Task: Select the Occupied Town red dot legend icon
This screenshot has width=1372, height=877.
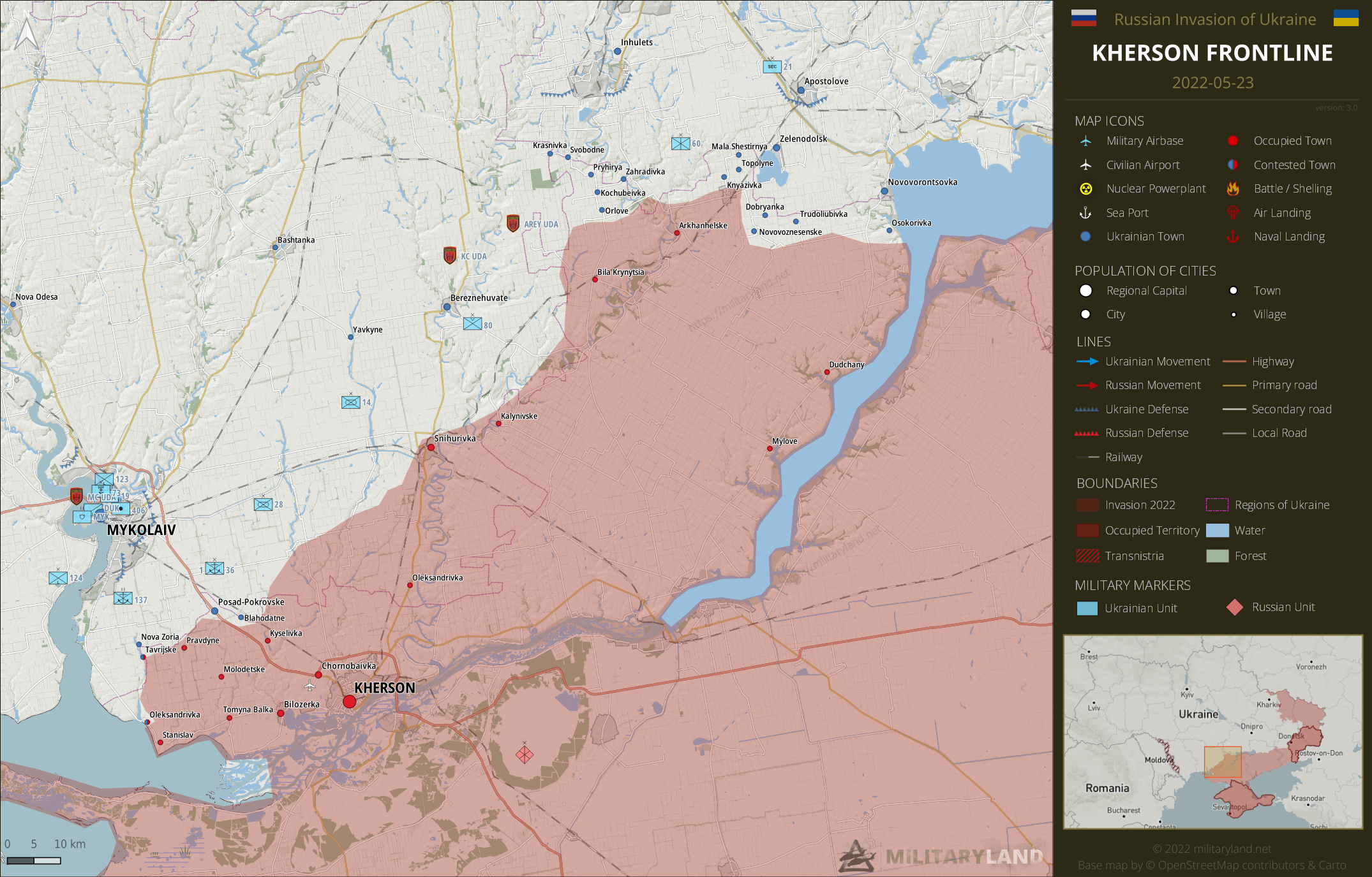Action: click(x=1233, y=141)
